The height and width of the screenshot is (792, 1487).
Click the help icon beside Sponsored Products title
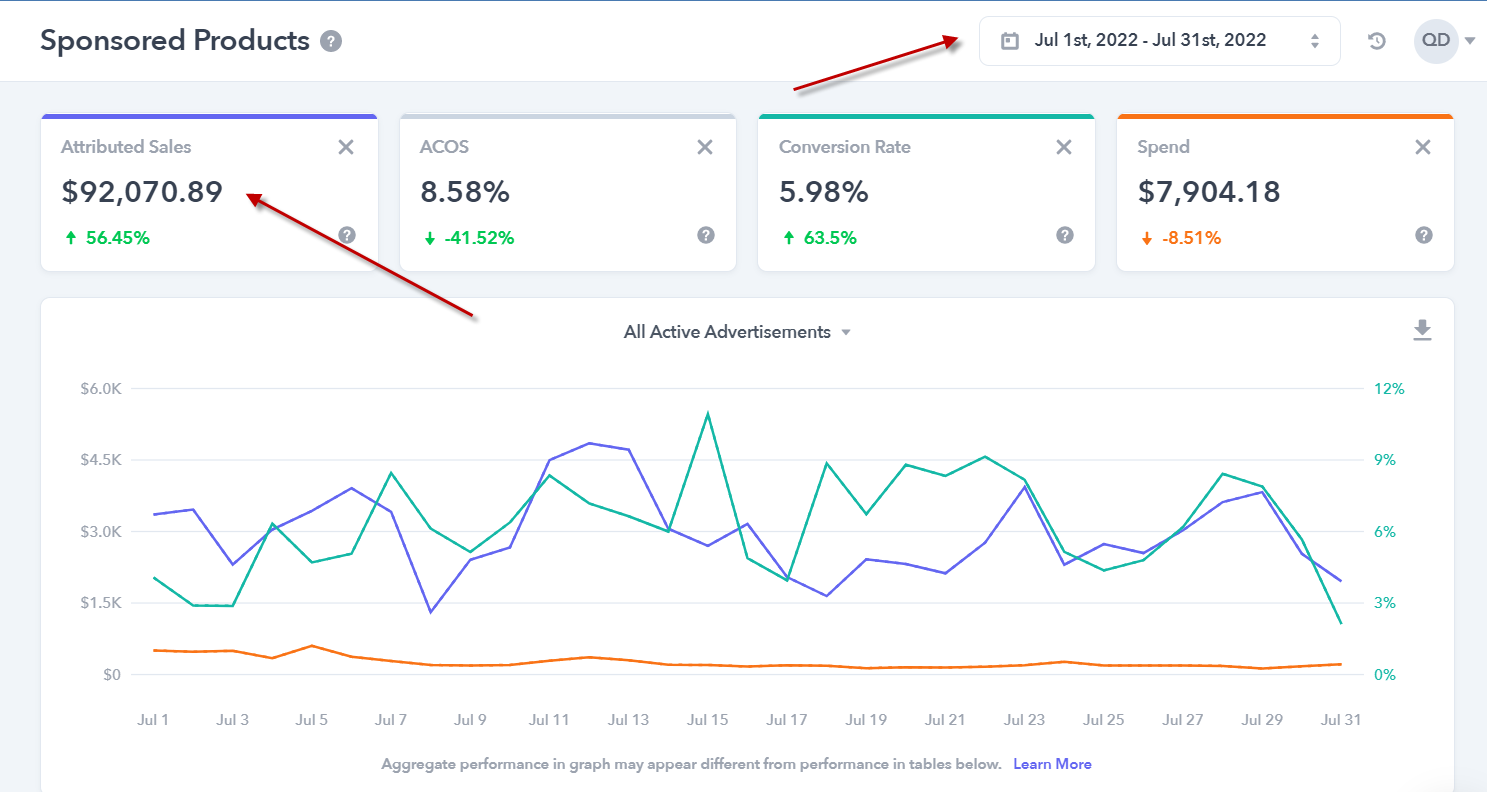[x=331, y=41]
